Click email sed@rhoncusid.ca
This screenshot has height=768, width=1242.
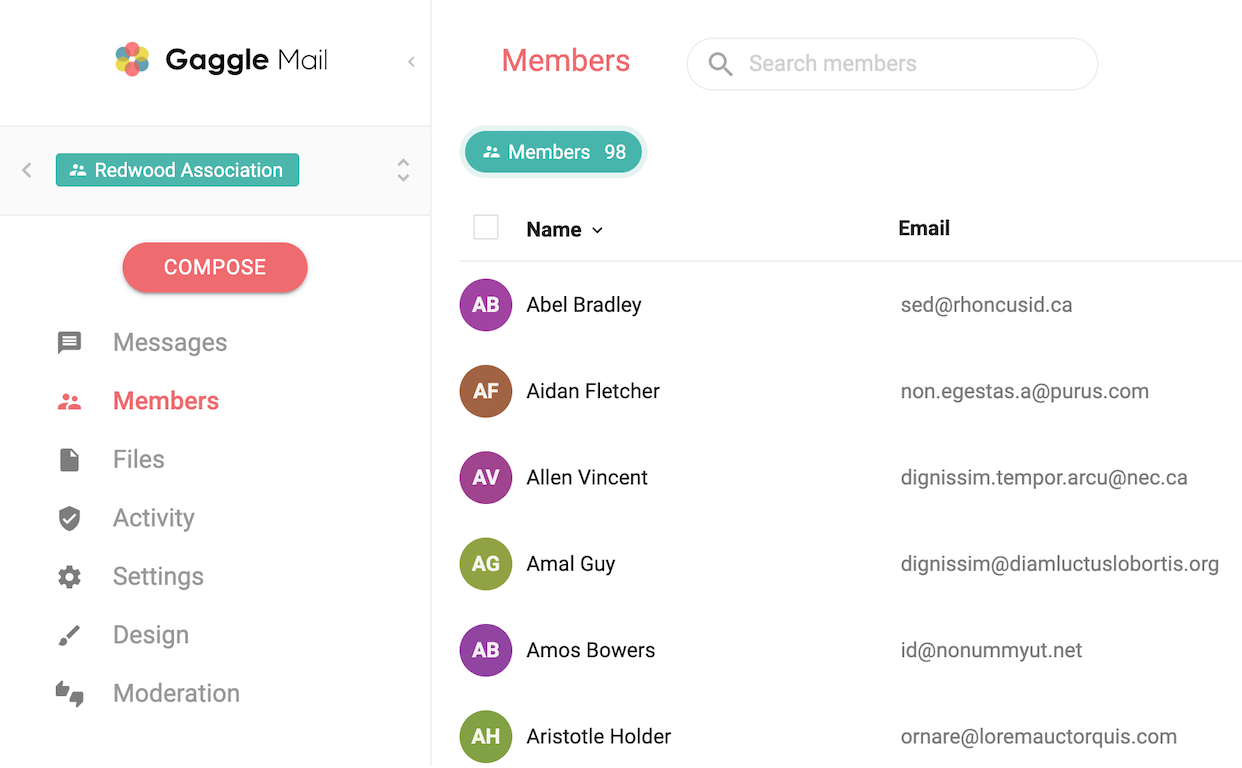(x=986, y=305)
